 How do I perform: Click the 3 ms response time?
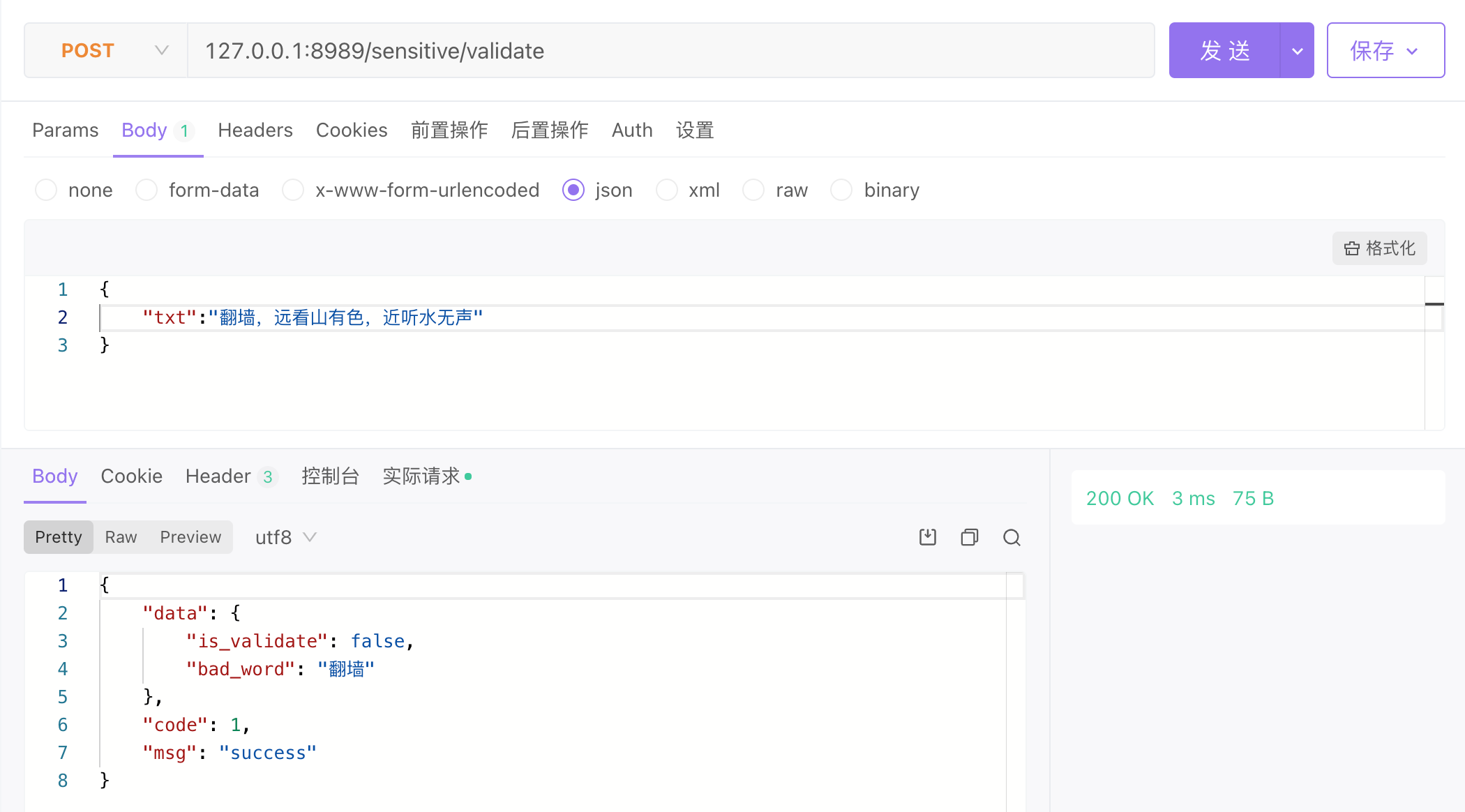(1194, 498)
